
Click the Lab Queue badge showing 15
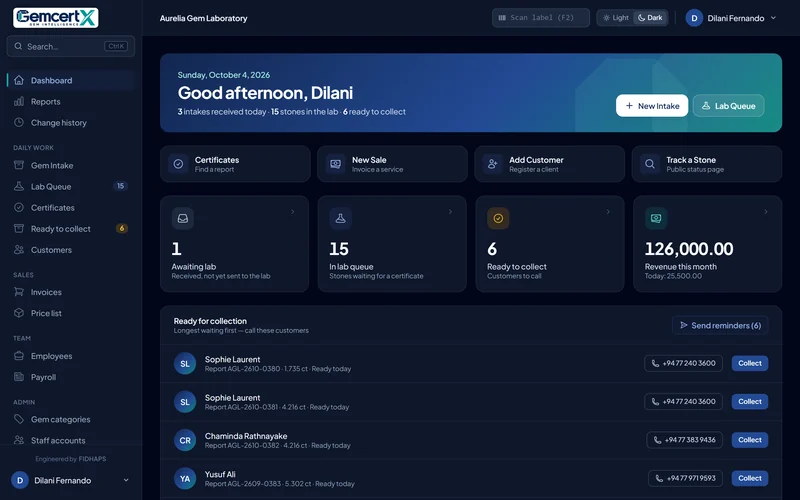pos(120,186)
